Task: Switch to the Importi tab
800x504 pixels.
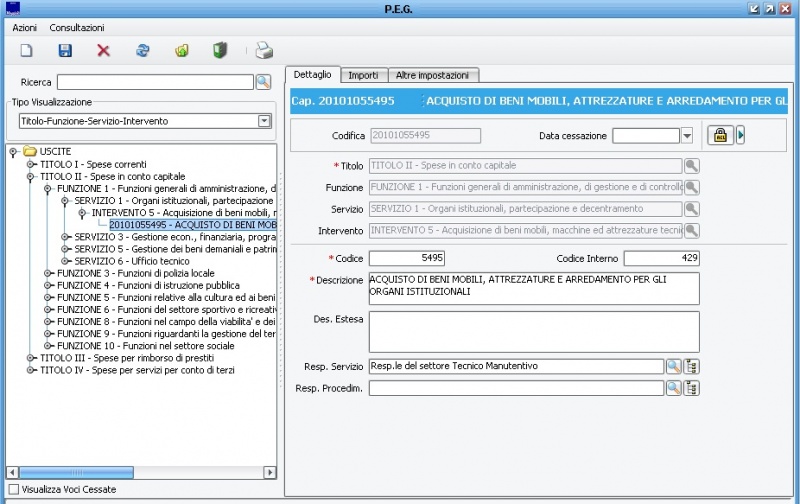Action: [363, 75]
